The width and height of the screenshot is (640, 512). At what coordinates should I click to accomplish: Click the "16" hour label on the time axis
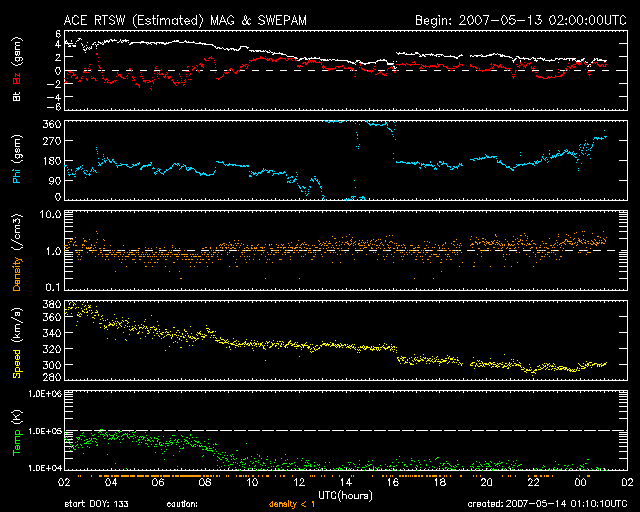[x=393, y=482]
